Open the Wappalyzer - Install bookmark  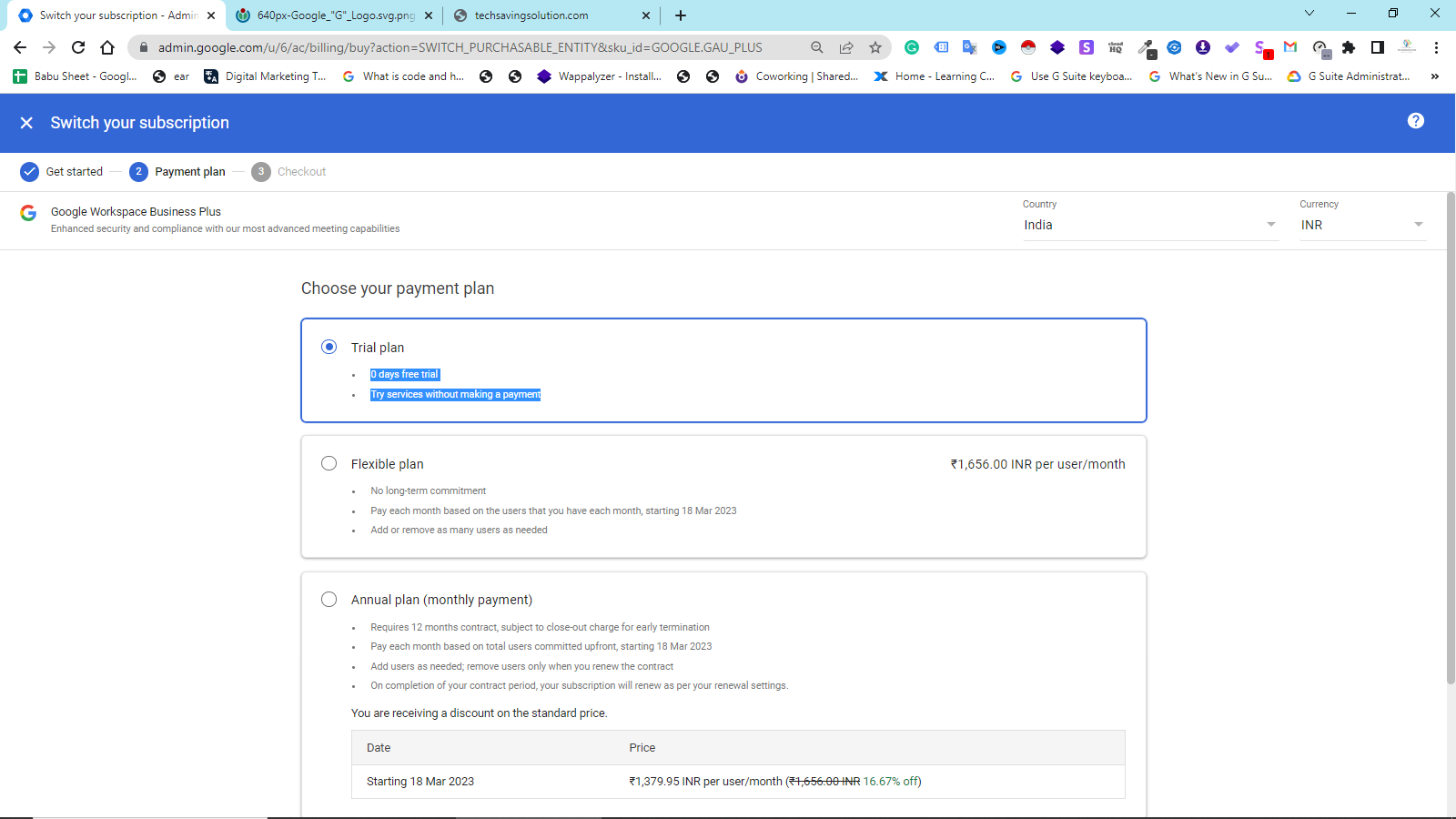point(600,76)
